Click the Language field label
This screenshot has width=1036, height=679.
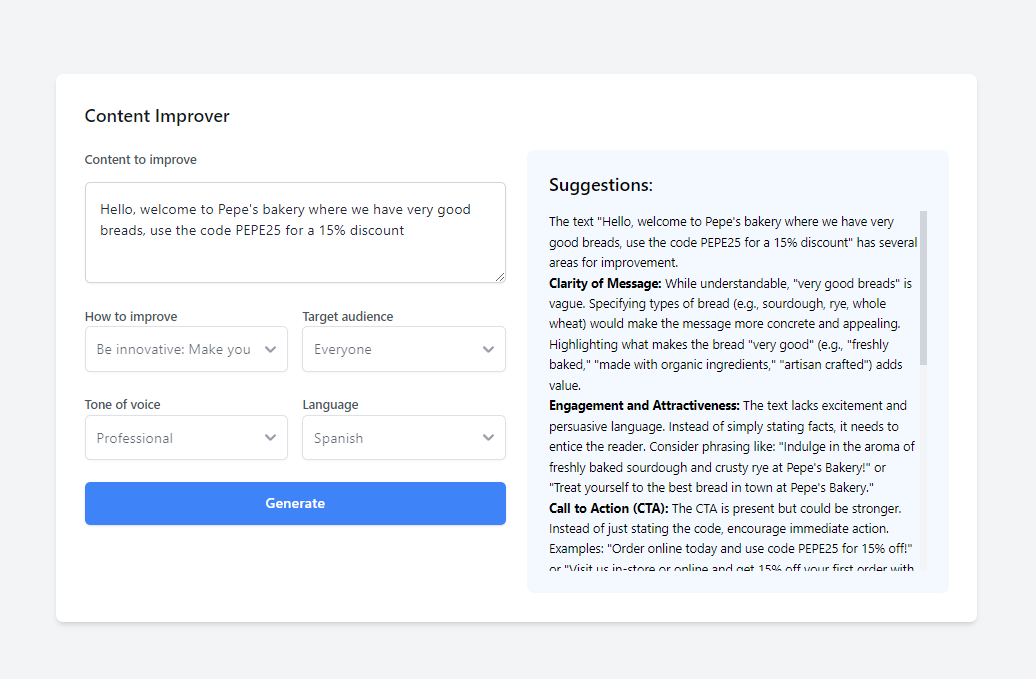[330, 404]
